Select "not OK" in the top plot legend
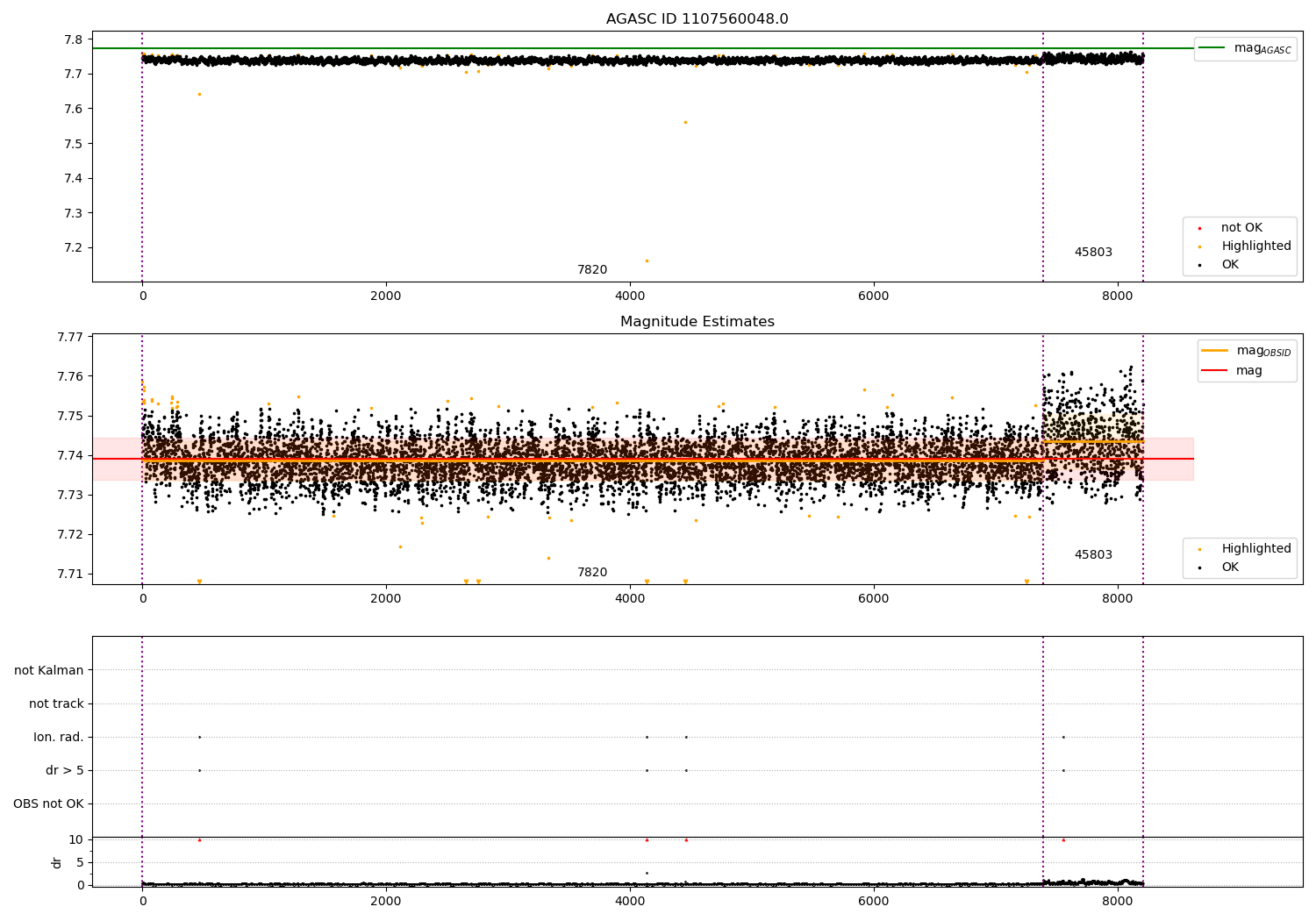The image size is (1316, 921). (x=1241, y=228)
